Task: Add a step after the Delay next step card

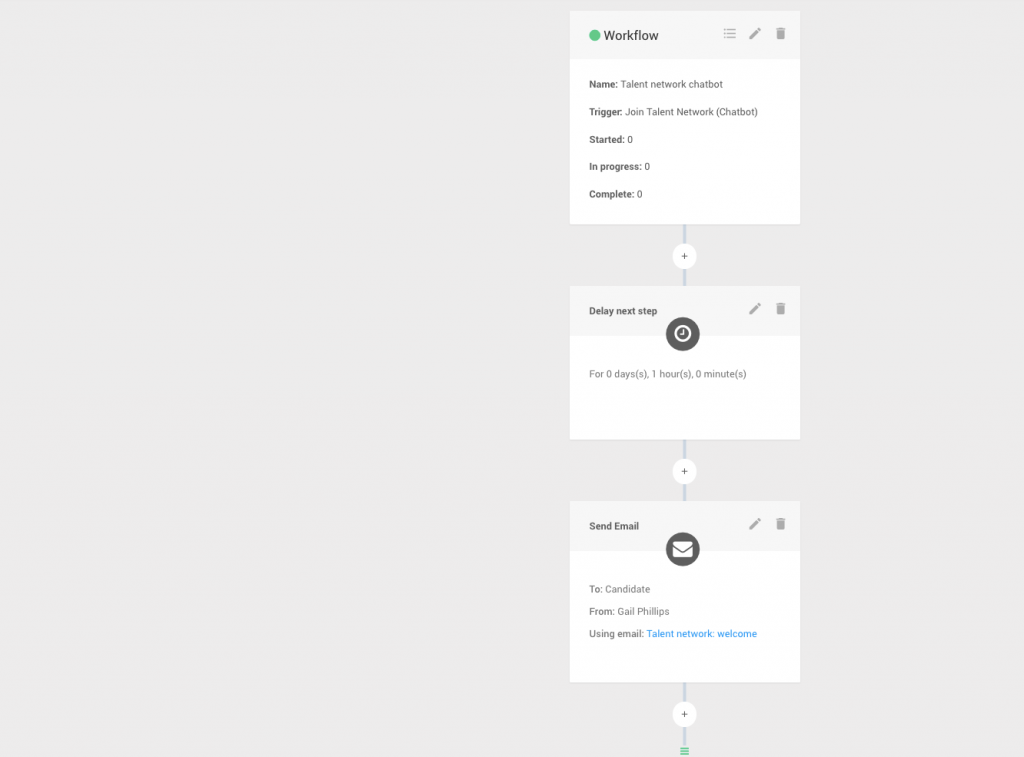Action: pos(684,472)
